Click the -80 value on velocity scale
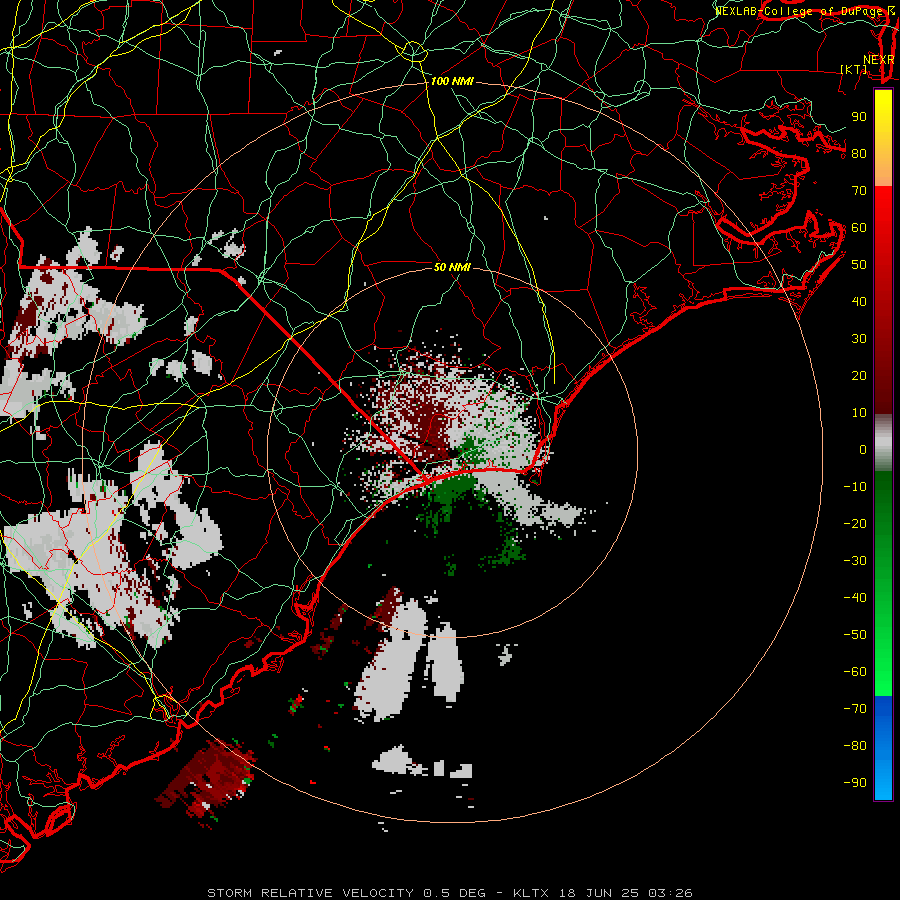The width and height of the screenshot is (900, 900). pyautogui.click(x=855, y=746)
